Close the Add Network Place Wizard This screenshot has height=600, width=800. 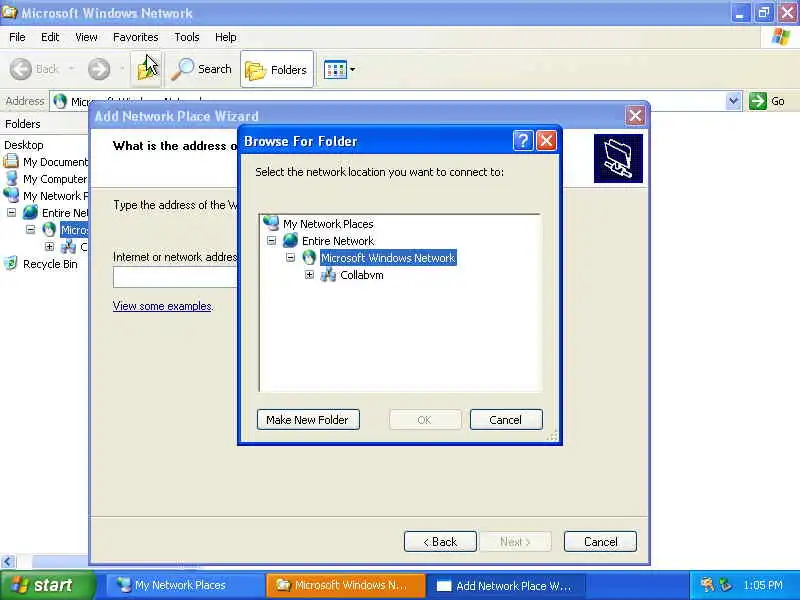coord(635,116)
